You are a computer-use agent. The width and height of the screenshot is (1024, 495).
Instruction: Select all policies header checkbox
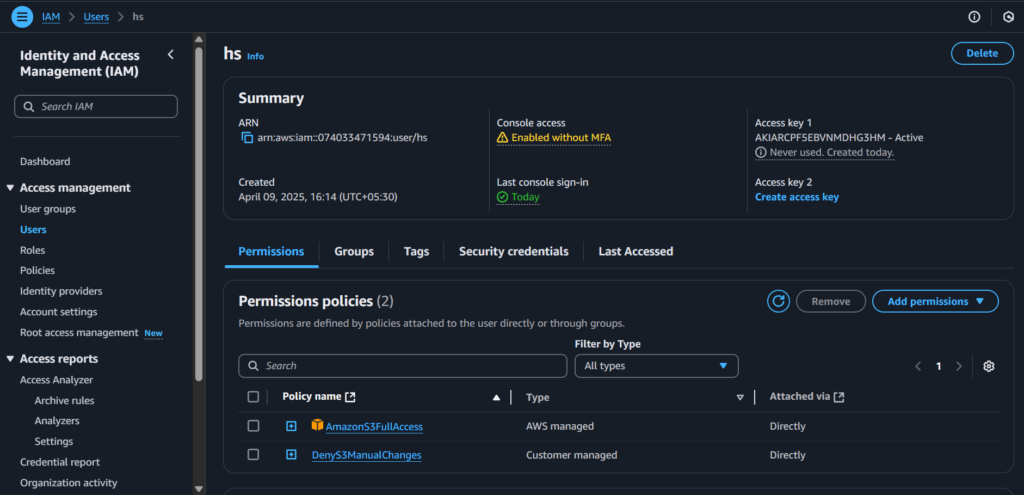pos(253,396)
